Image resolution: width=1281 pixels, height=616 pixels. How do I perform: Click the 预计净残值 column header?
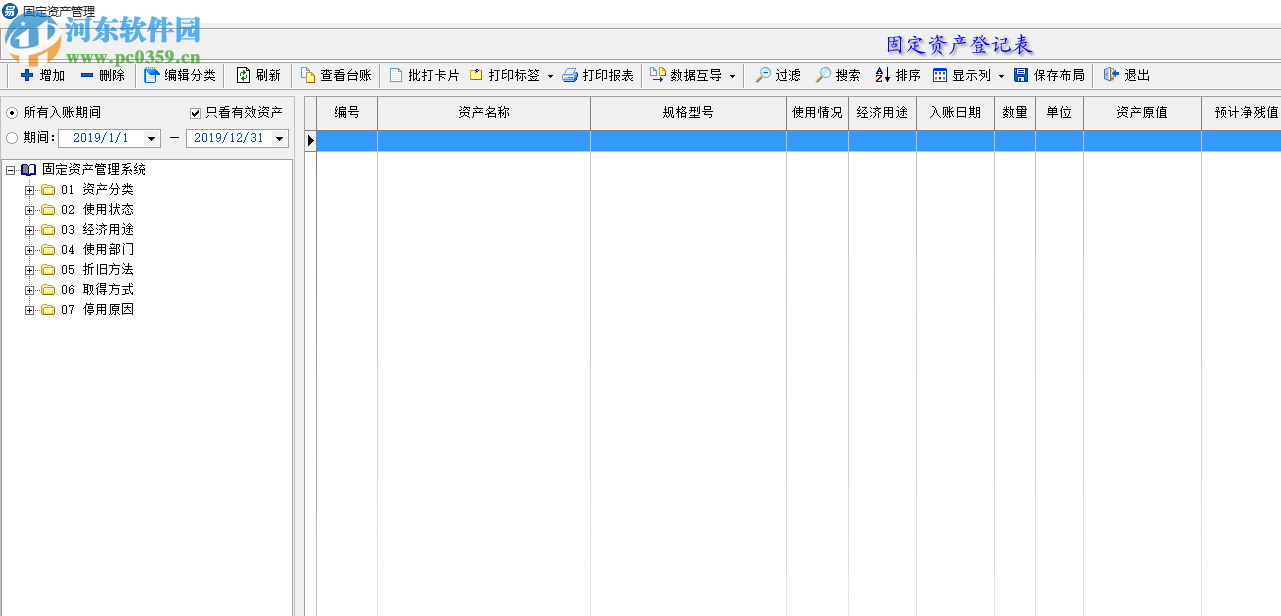[x=1241, y=113]
